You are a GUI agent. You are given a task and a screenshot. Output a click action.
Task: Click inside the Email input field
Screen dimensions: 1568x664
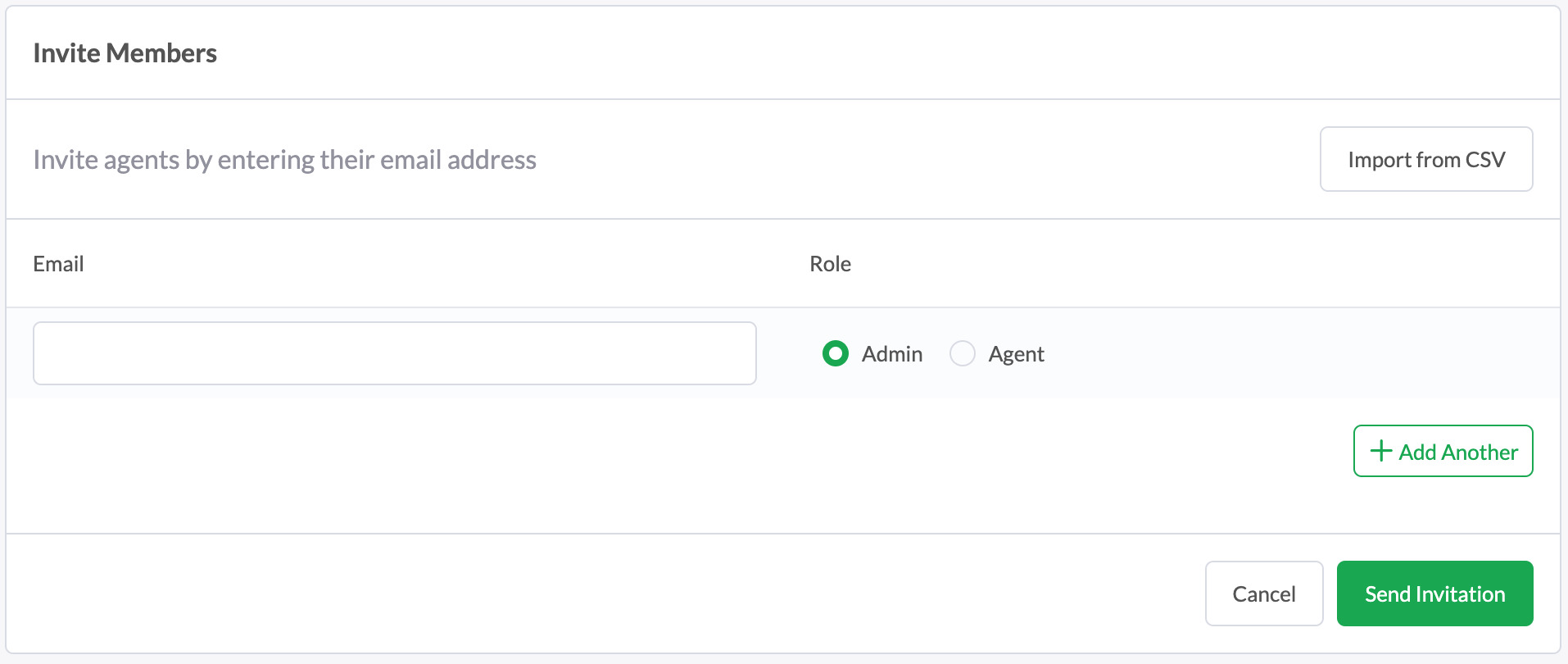(x=395, y=353)
